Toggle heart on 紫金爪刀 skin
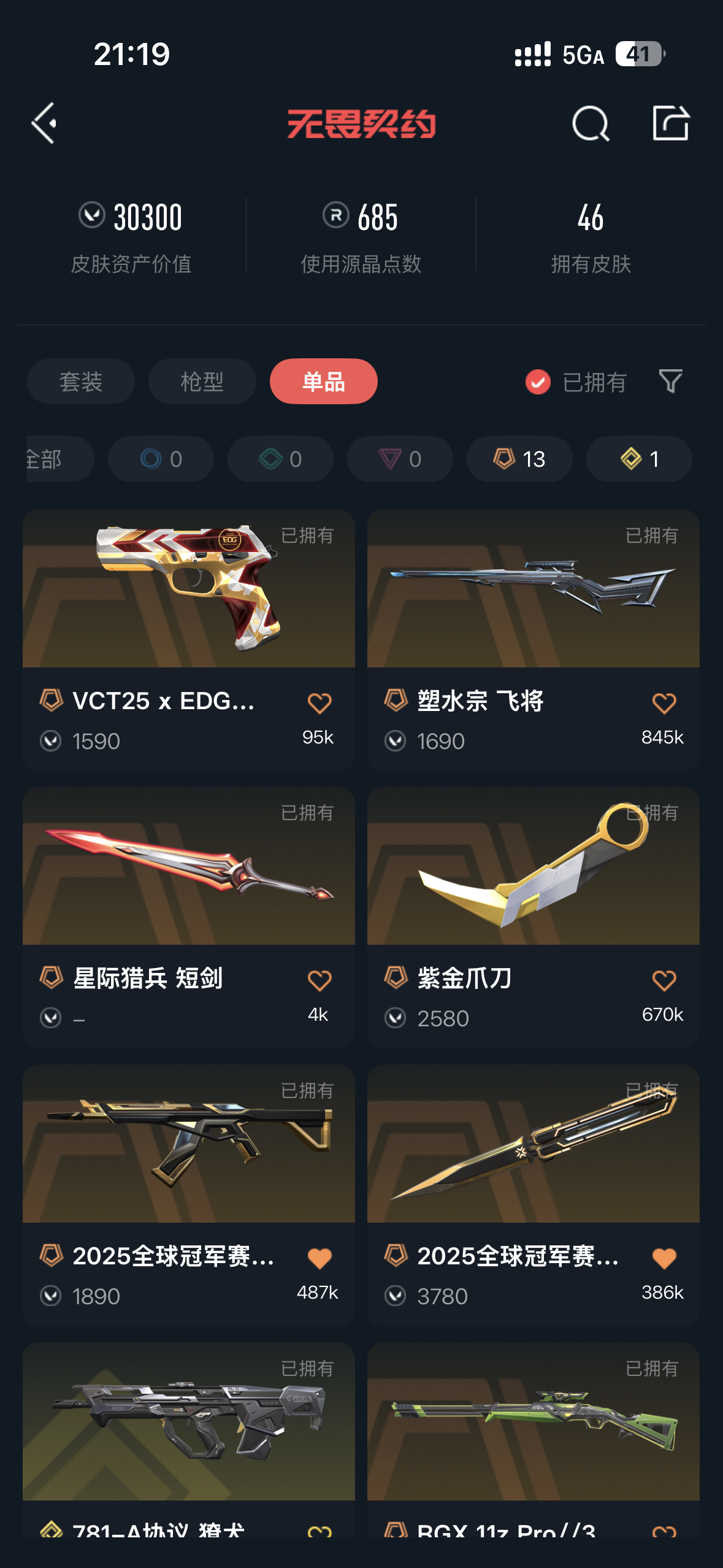This screenshot has width=723, height=1568. point(664,980)
